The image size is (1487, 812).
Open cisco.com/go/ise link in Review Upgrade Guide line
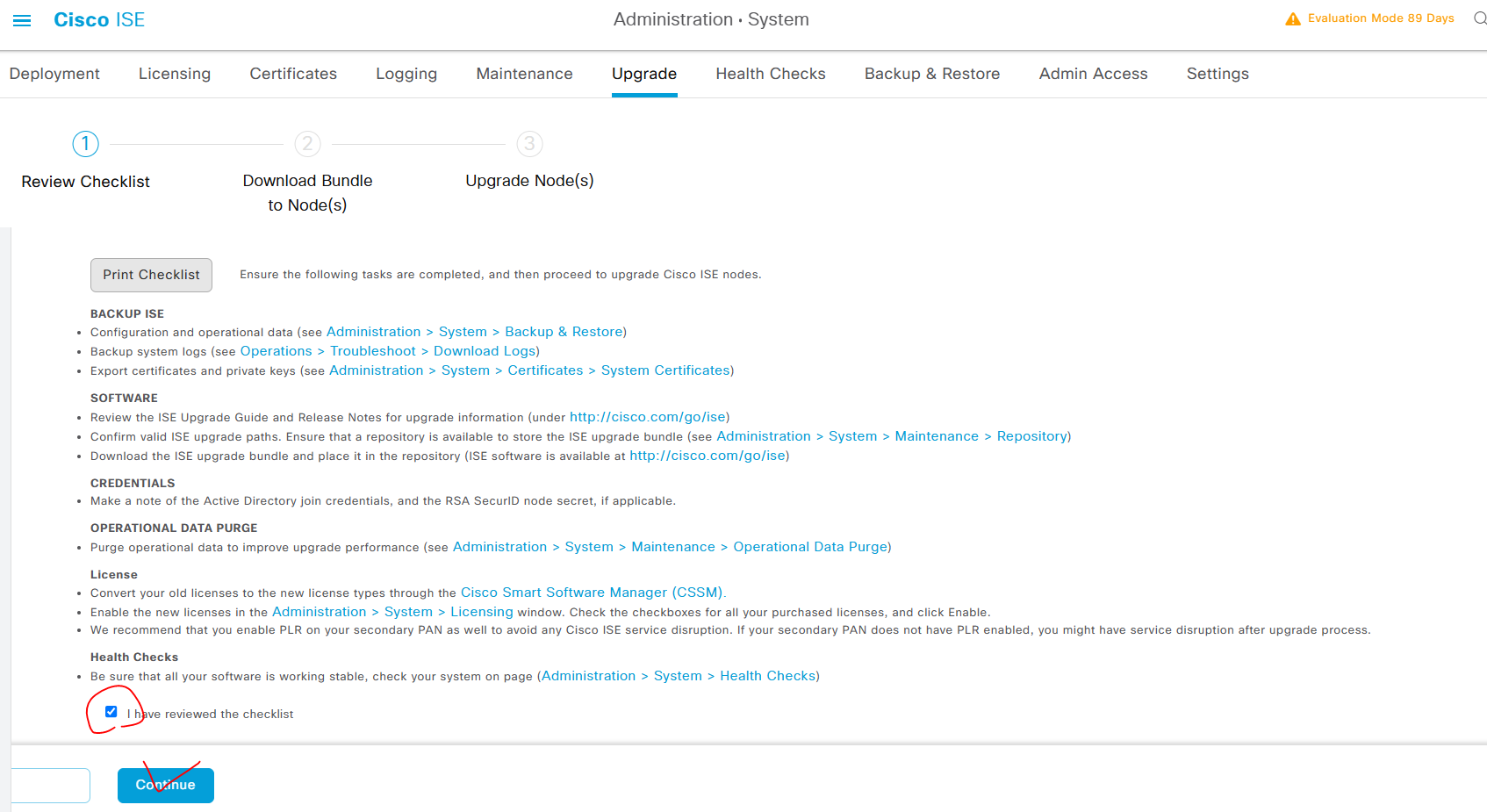pos(648,417)
